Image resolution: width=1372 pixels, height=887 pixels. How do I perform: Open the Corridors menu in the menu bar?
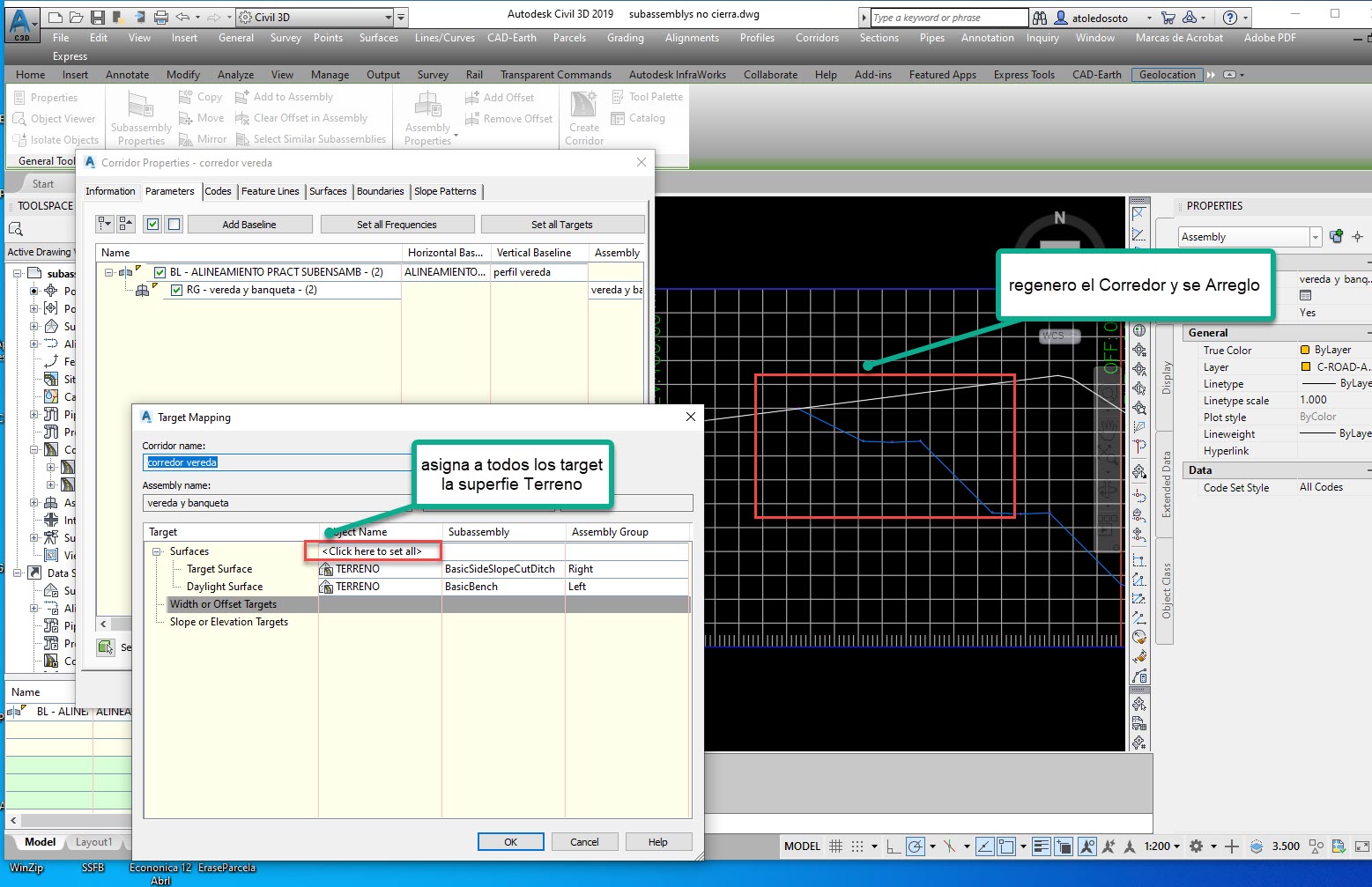[x=817, y=38]
